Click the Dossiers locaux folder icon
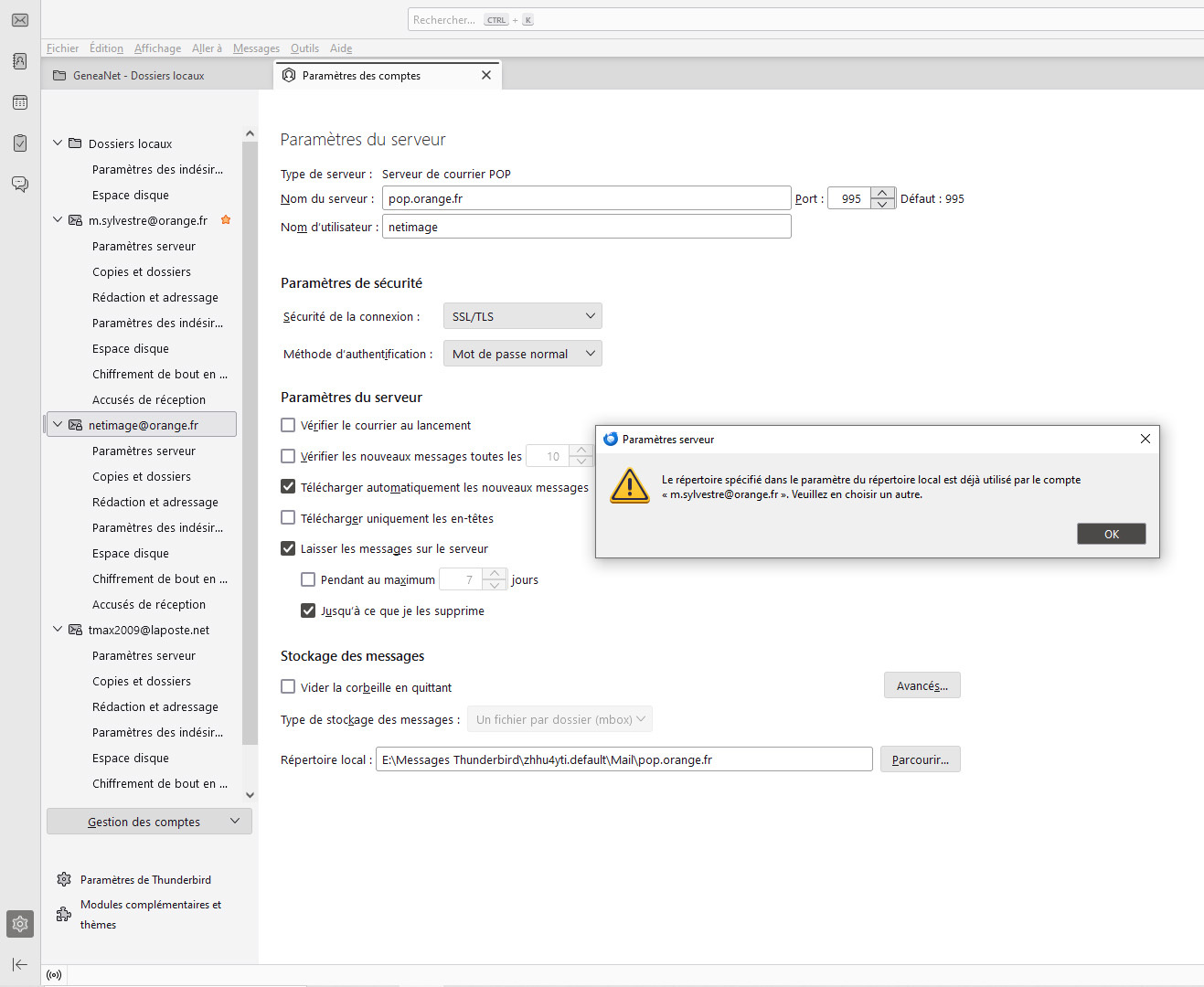The height and width of the screenshot is (987, 1204). pos(75,143)
